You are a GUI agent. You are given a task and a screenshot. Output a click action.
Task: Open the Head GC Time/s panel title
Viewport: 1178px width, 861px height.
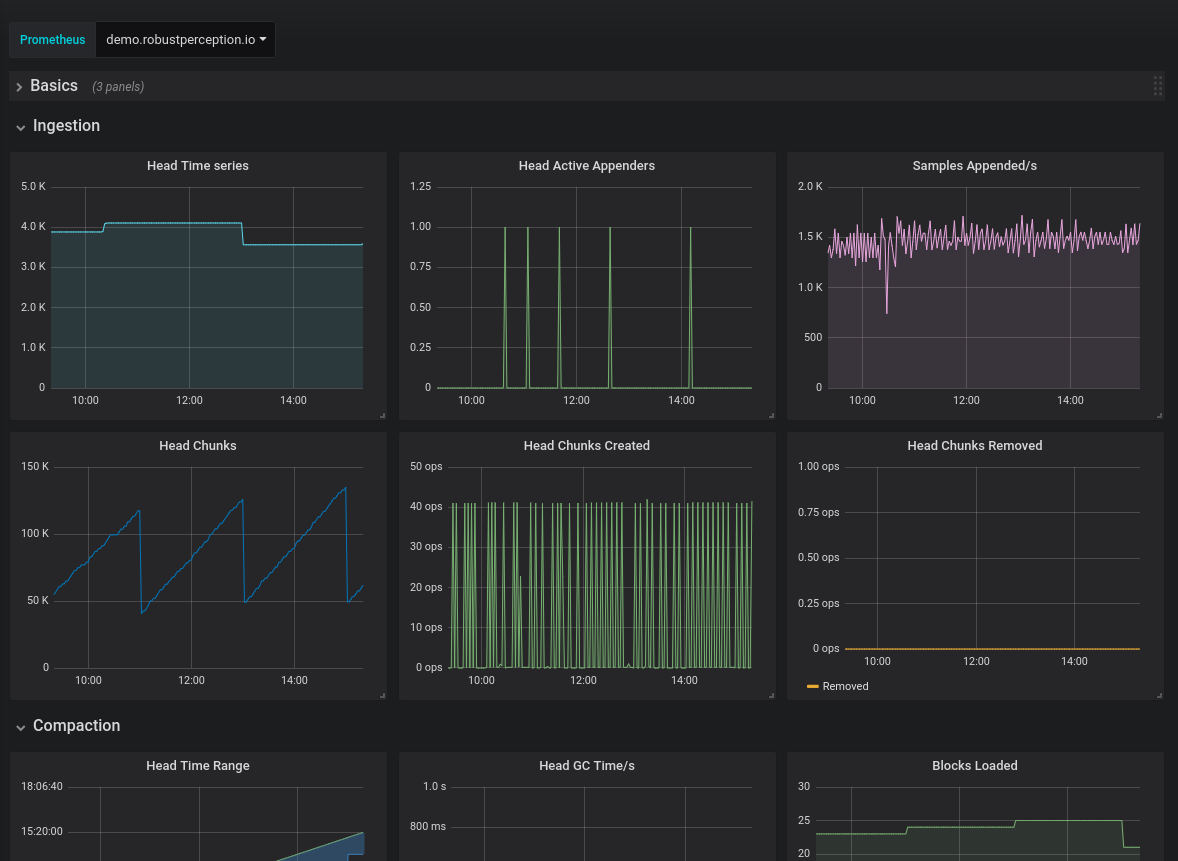[587, 766]
